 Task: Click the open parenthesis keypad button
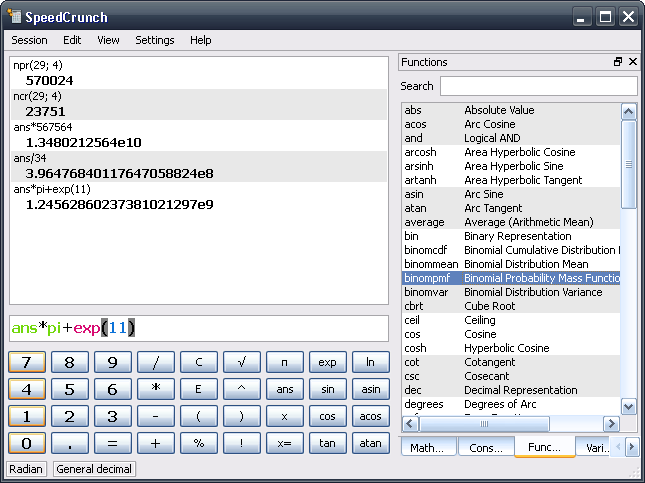point(199,416)
